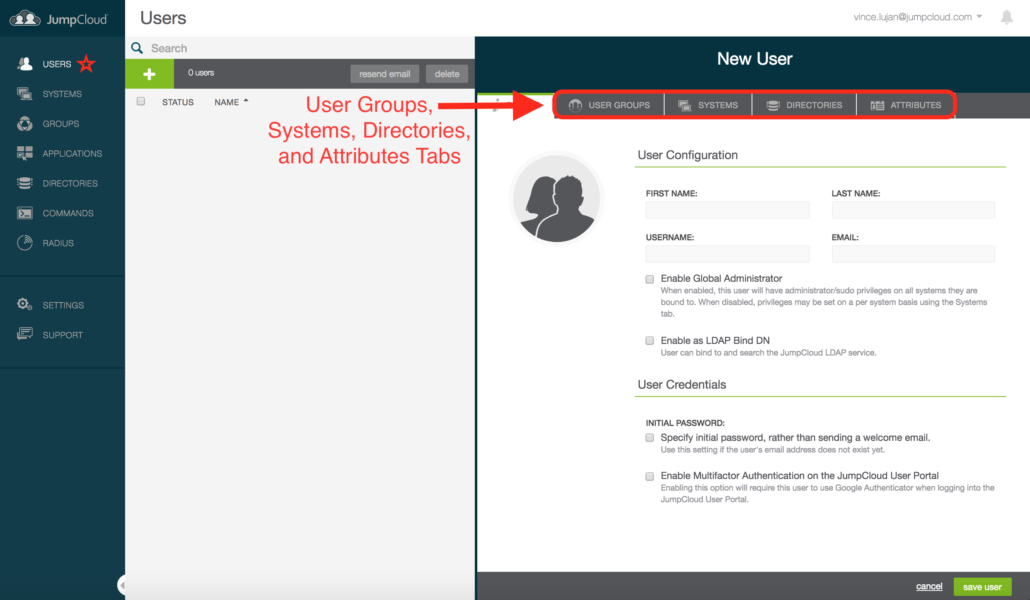Screen dimensions: 1030x600
Task: Click the notification bell icon
Action: [1006, 17]
